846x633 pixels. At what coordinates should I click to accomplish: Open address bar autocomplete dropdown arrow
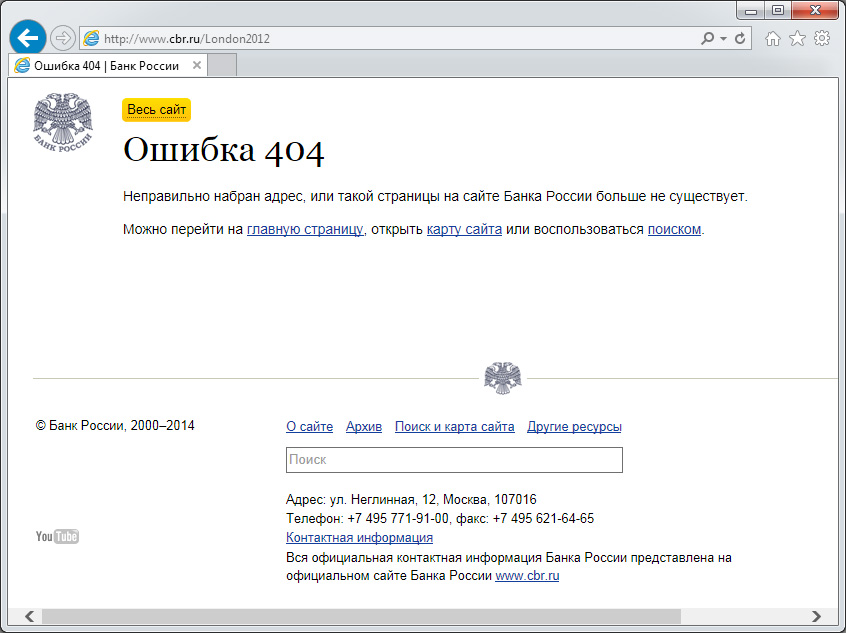(x=724, y=39)
